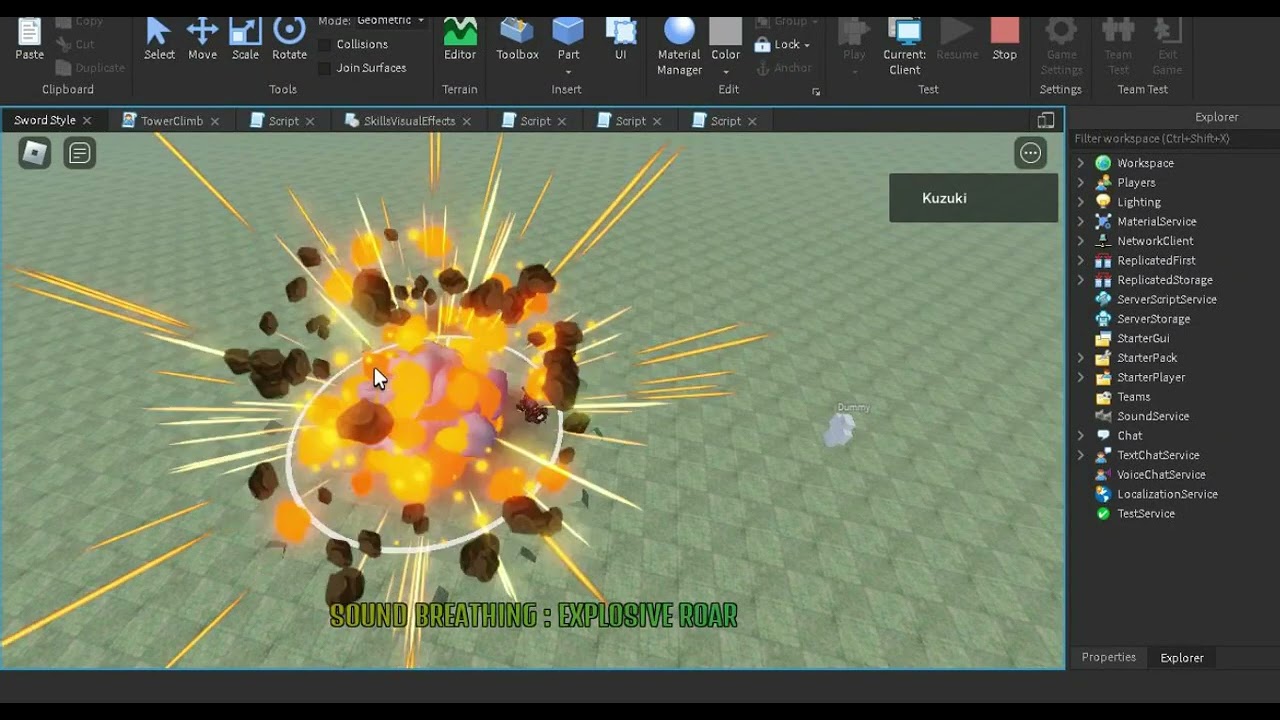1280x720 pixels.
Task: Select Players service in Explorer
Action: (x=1136, y=182)
